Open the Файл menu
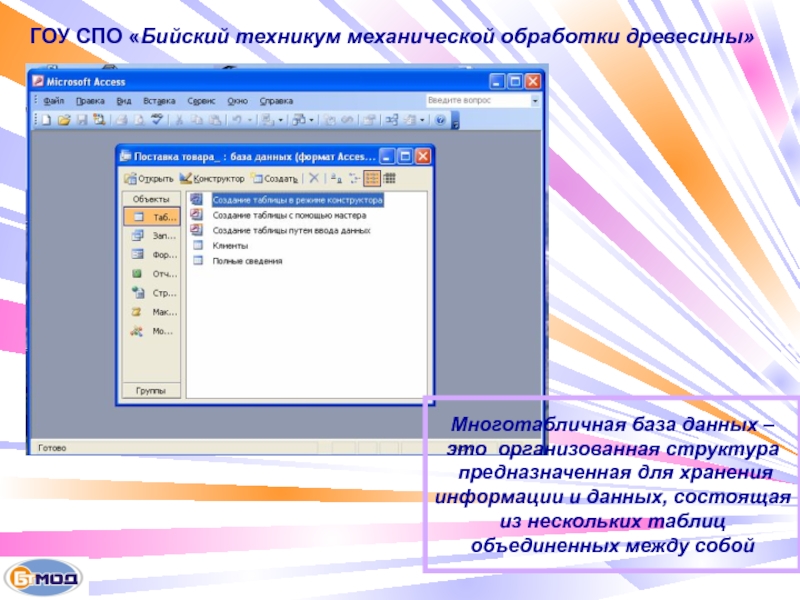The image size is (800, 600). [54, 101]
